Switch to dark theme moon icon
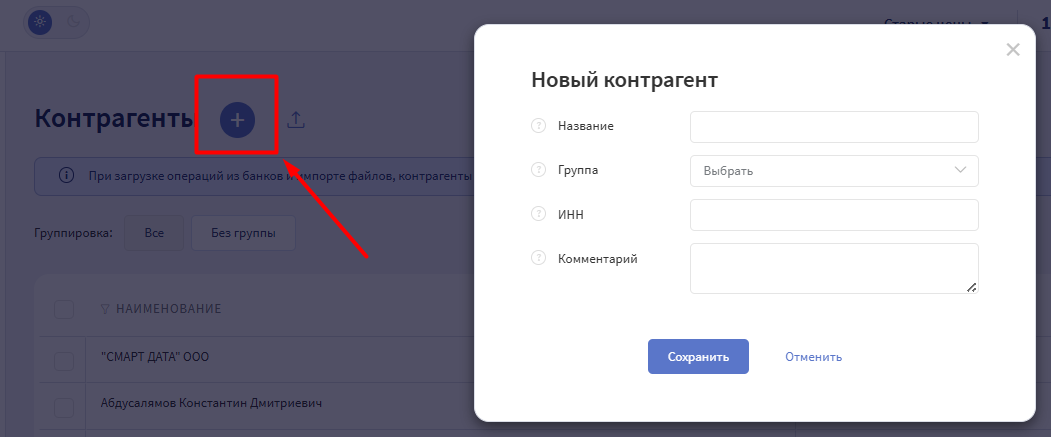The height and width of the screenshot is (437, 1051). pos(72,22)
